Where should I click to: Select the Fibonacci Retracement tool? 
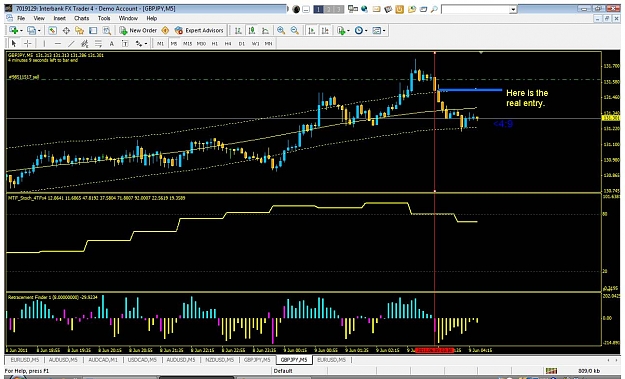point(98,43)
